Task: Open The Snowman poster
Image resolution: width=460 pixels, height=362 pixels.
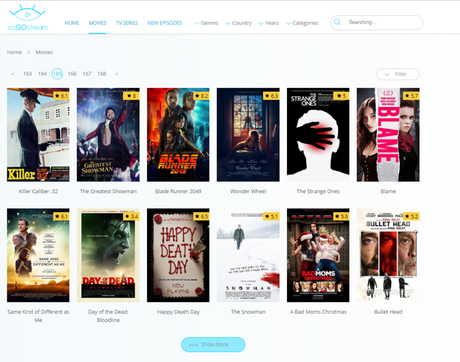Action: tap(248, 255)
